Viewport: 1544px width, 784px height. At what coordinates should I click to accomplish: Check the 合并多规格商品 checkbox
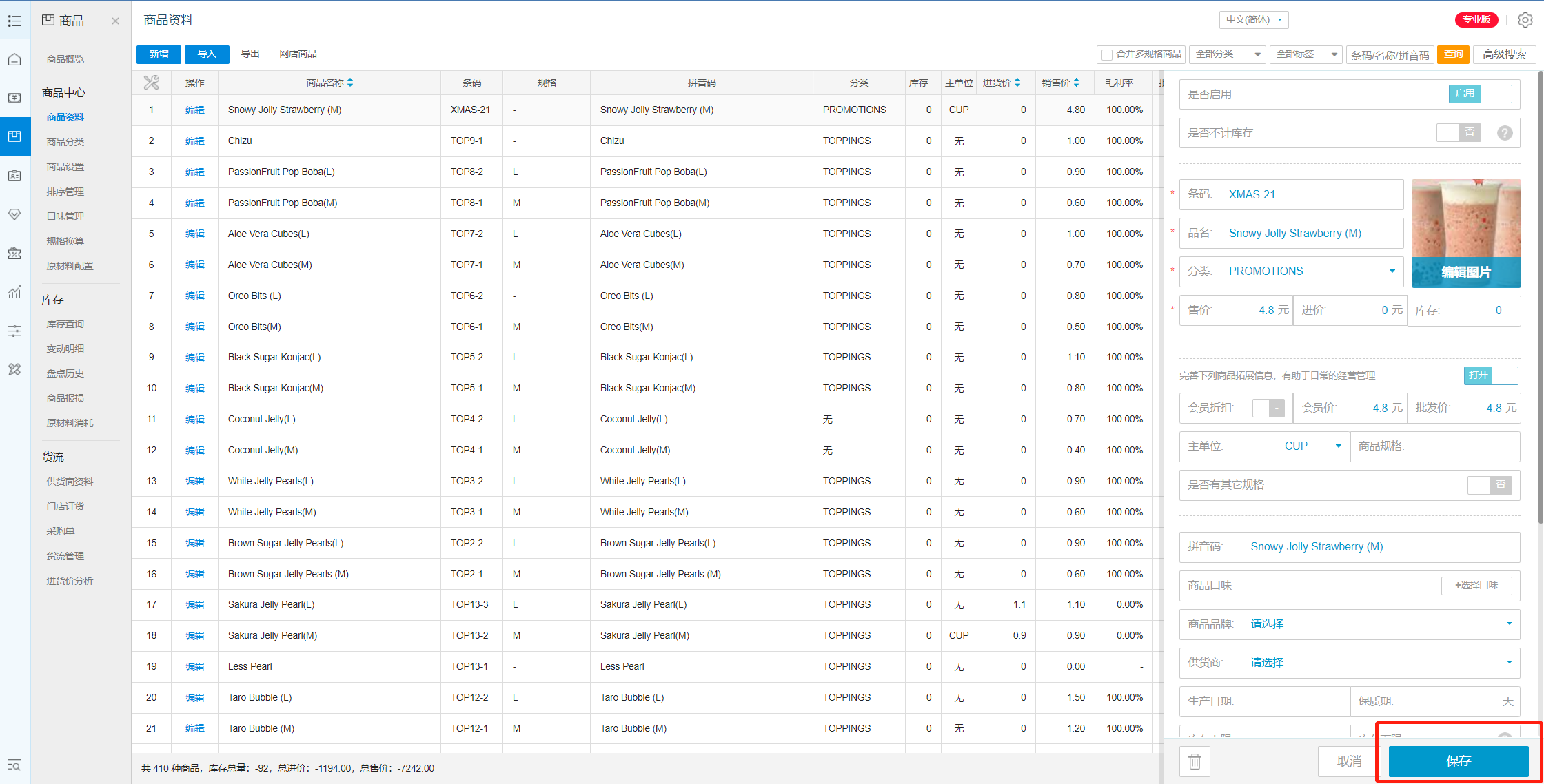coord(1107,54)
